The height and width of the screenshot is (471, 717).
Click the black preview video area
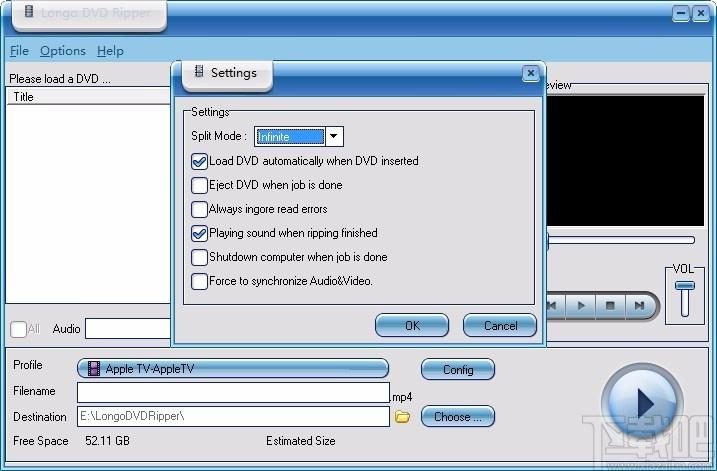(x=625, y=161)
